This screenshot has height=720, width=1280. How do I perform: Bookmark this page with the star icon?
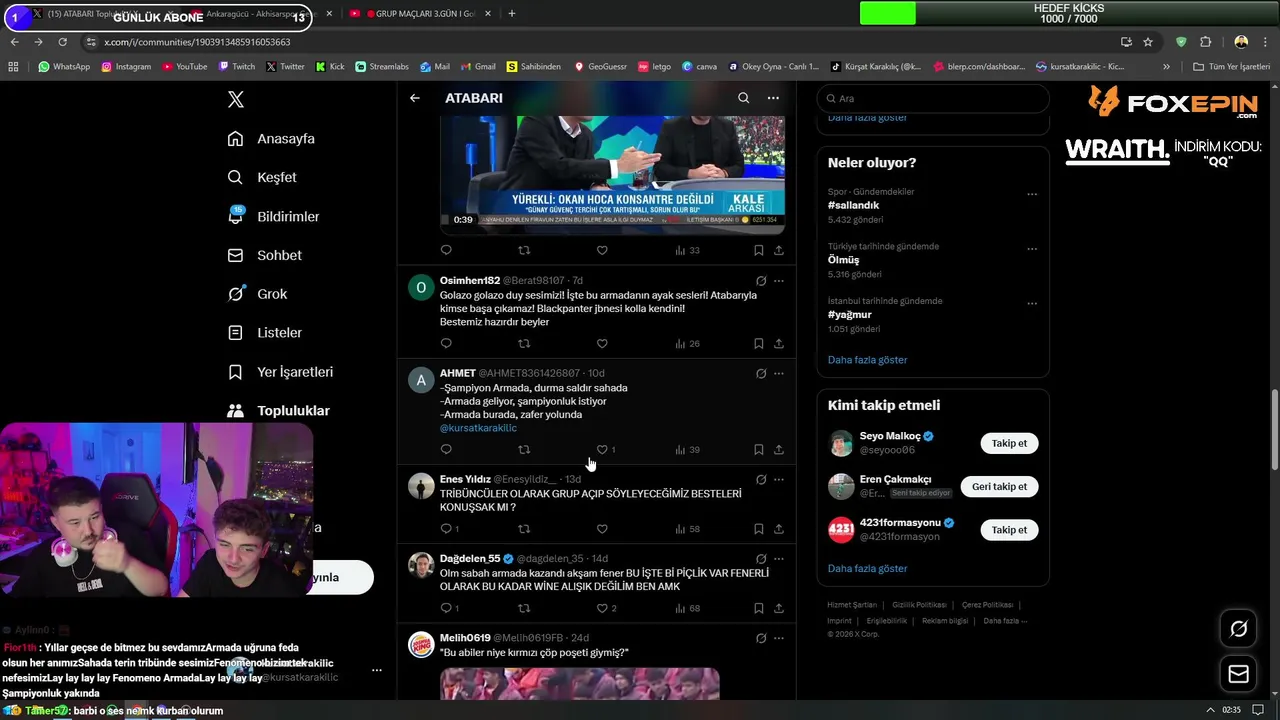point(1148,42)
